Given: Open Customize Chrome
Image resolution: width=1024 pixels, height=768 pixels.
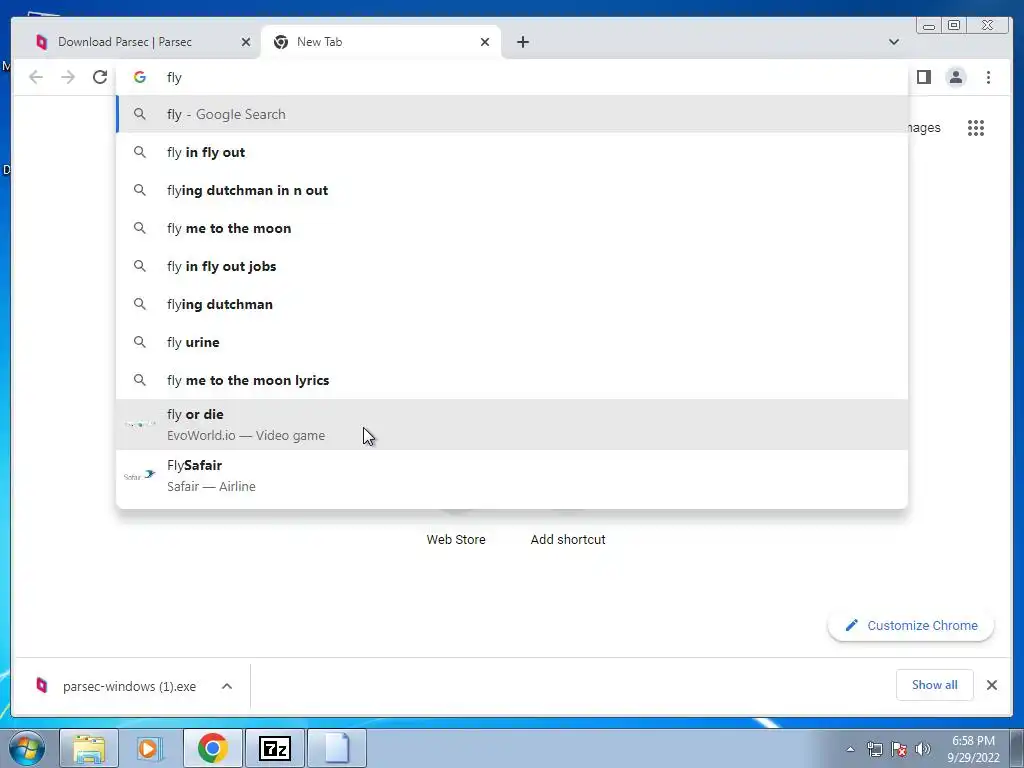Looking at the screenshot, I should tap(911, 626).
